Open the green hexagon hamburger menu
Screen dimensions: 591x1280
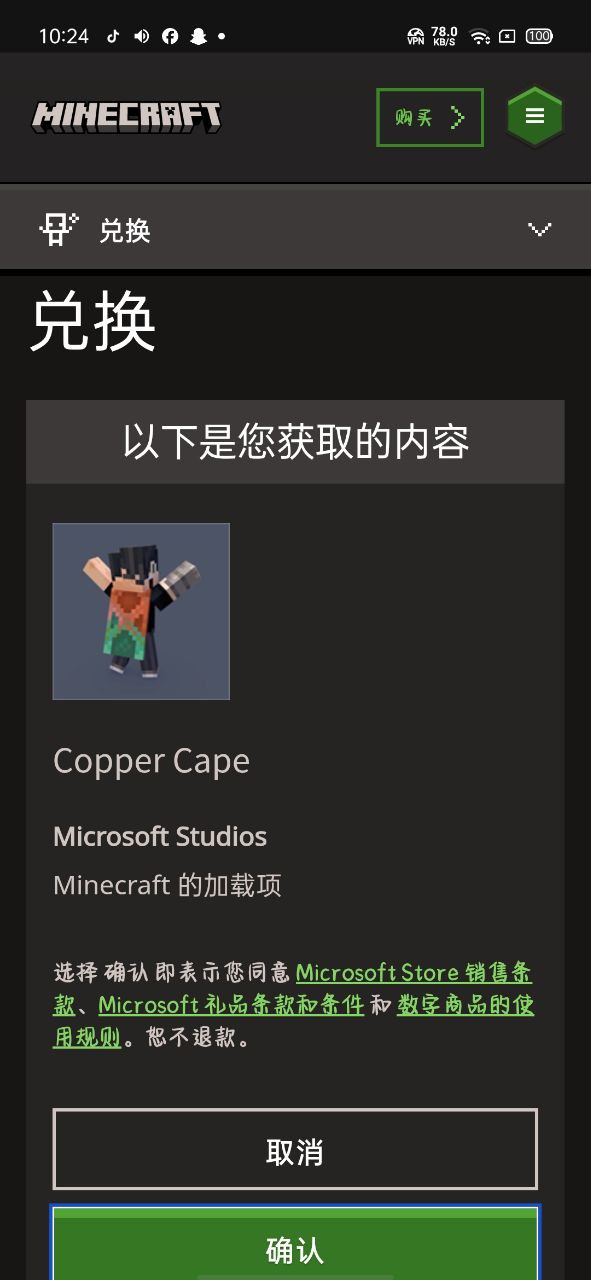[535, 117]
